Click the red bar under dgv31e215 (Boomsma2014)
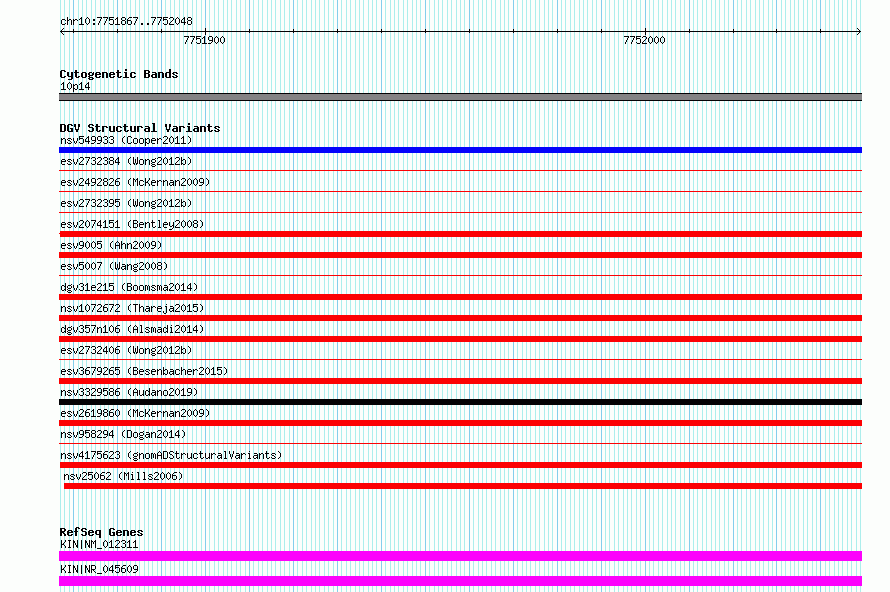The height and width of the screenshot is (592, 890). (x=460, y=297)
